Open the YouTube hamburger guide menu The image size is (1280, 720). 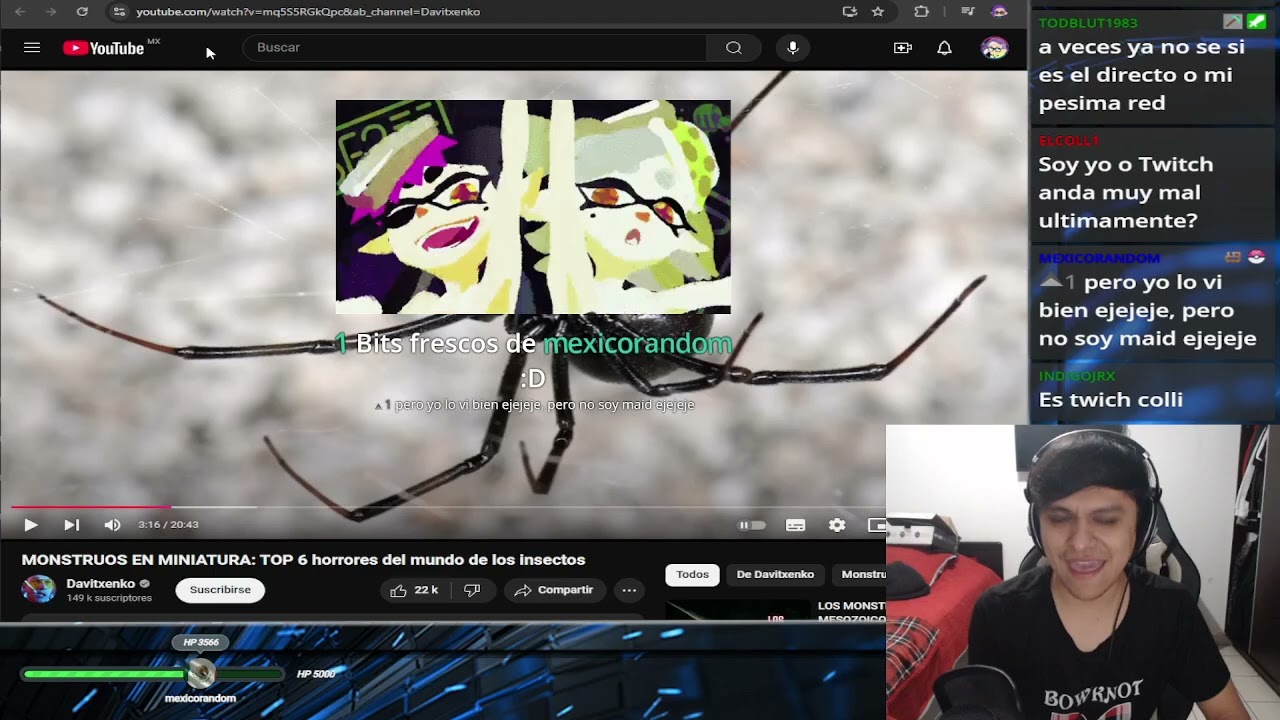coord(32,47)
